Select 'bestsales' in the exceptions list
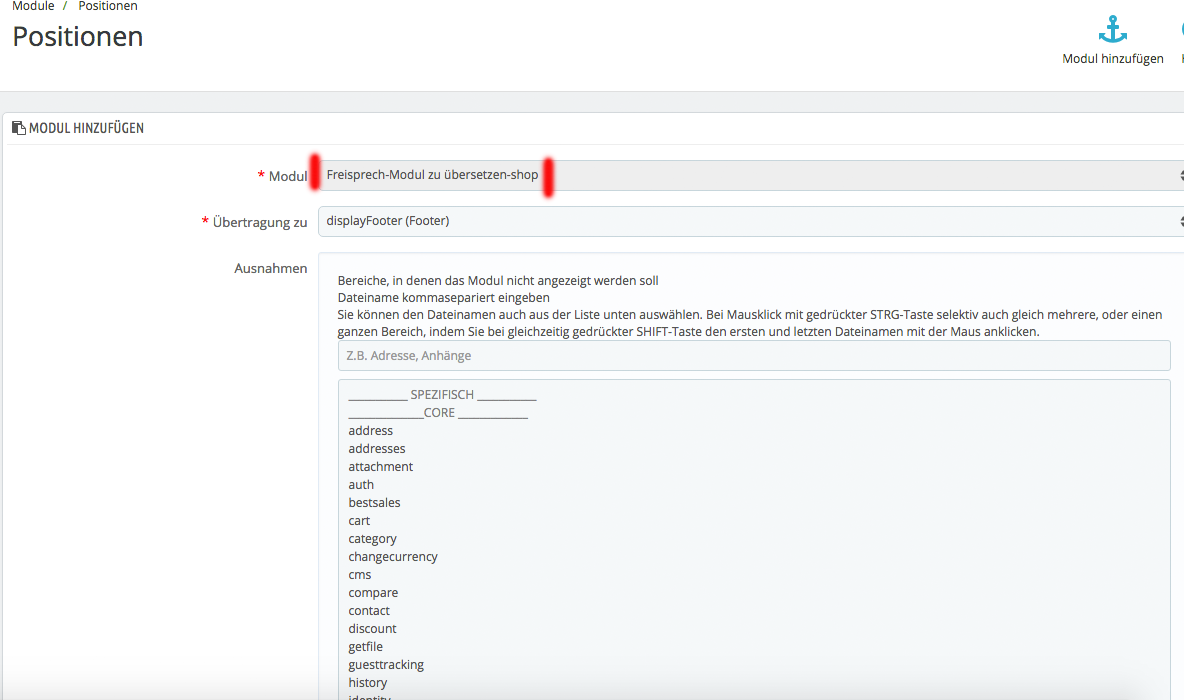The width and height of the screenshot is (1184, 700). (x=375, y=503)
